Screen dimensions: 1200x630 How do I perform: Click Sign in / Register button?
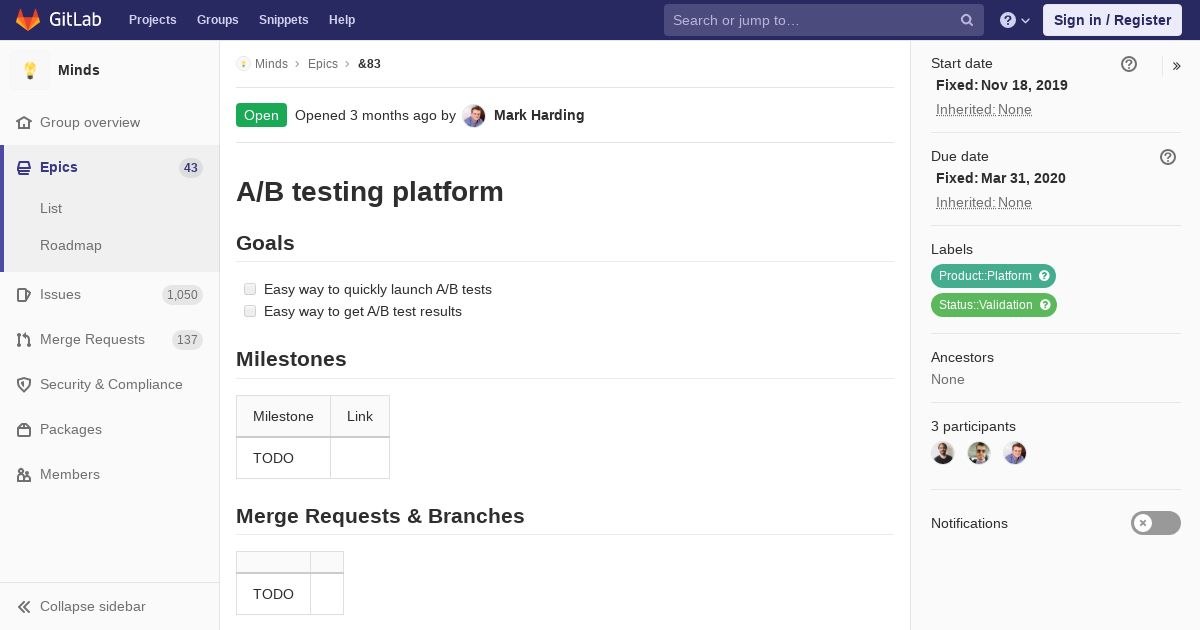pos(1112,20)
